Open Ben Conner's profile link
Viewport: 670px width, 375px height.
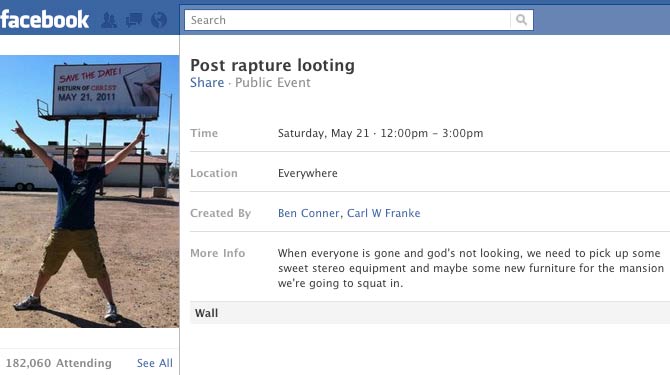coord(309,213)
